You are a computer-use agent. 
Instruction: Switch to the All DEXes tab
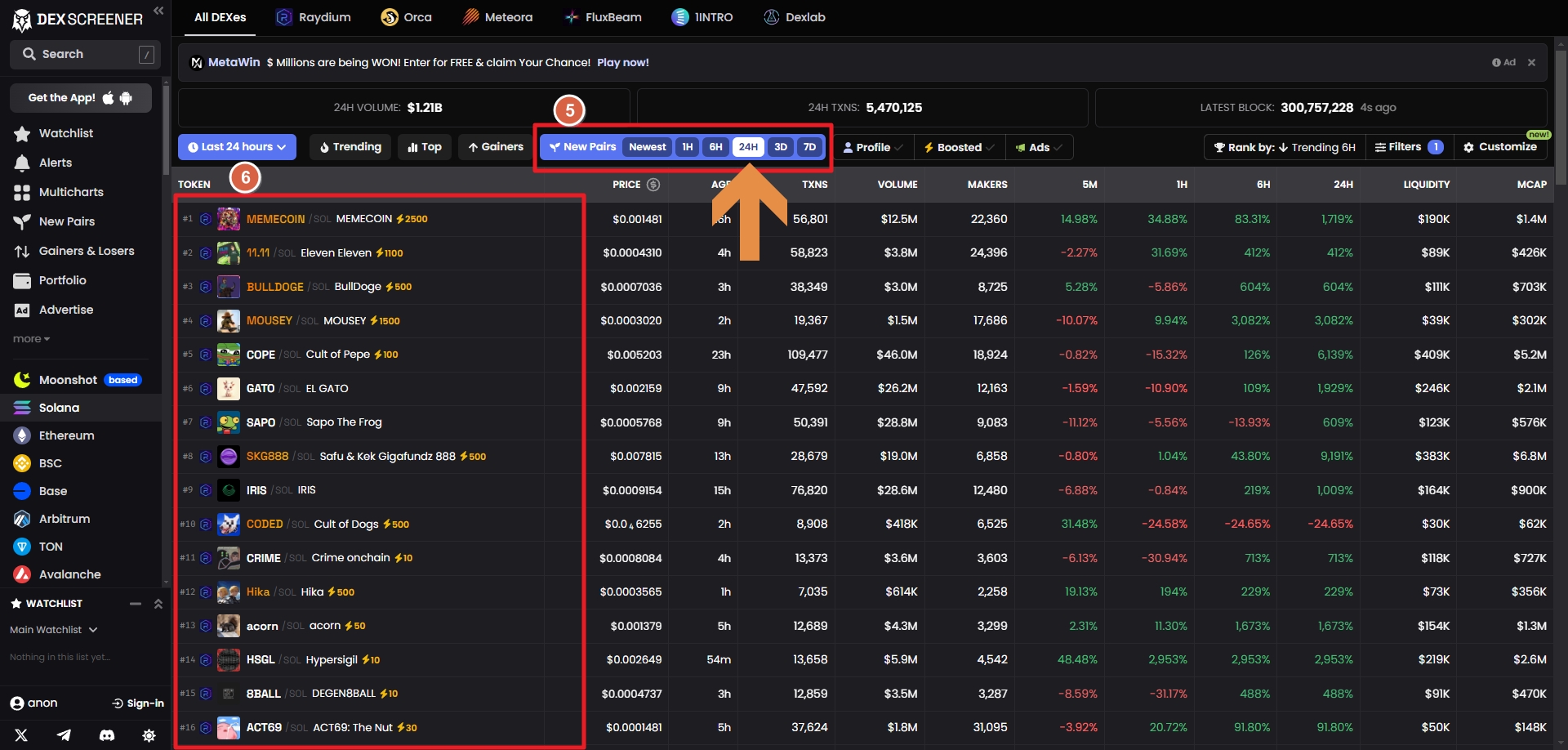click(x=220, y=17)
